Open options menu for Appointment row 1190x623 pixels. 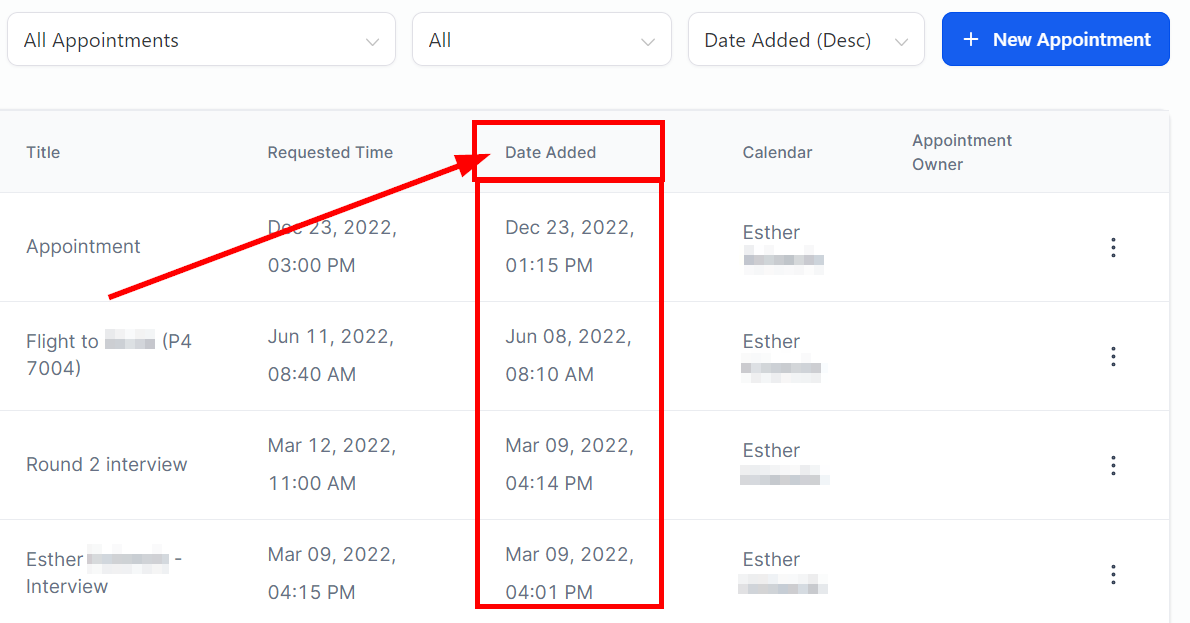point(1113,247)
